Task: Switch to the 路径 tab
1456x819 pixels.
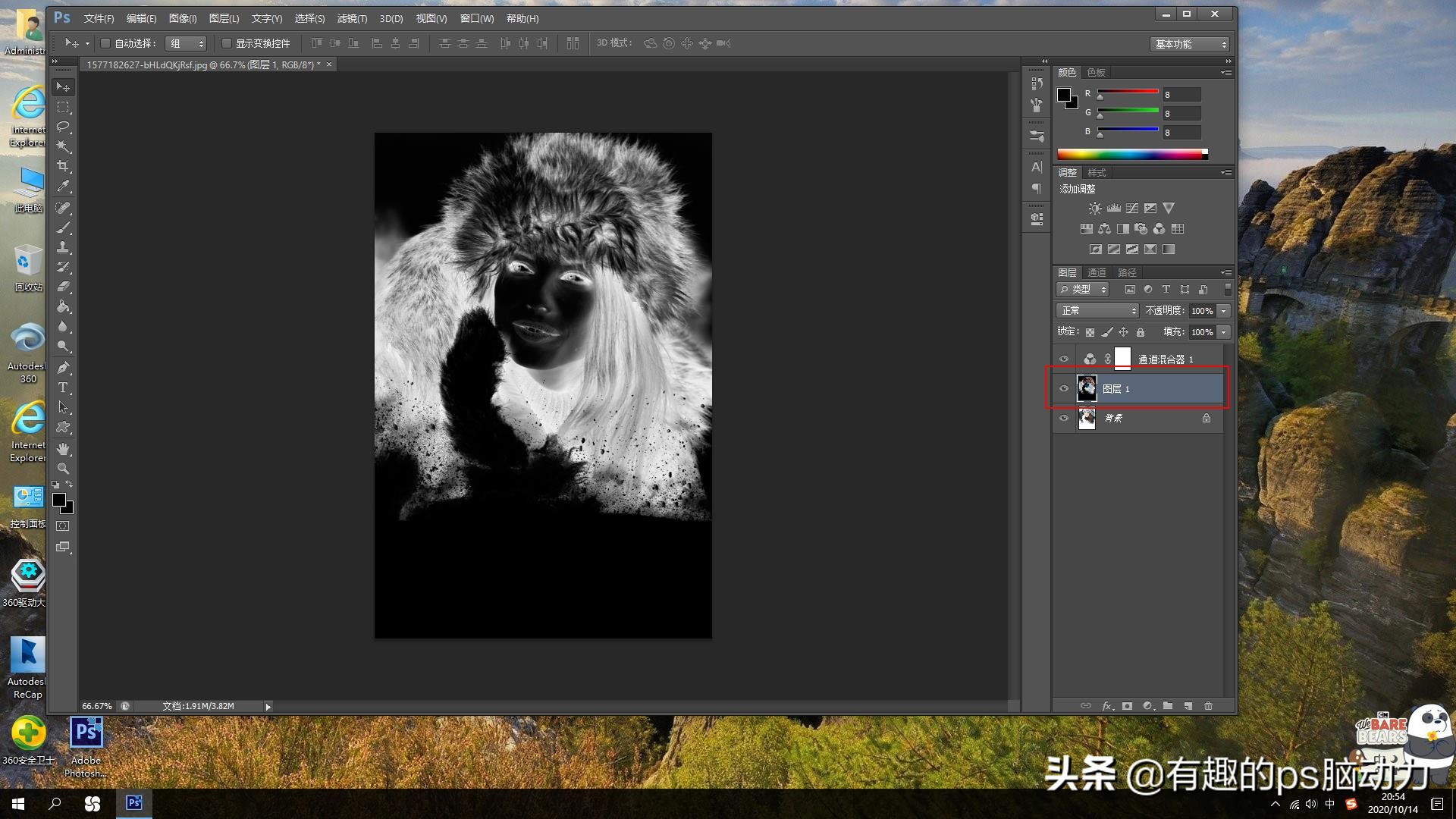Action: coord(1127,272)
